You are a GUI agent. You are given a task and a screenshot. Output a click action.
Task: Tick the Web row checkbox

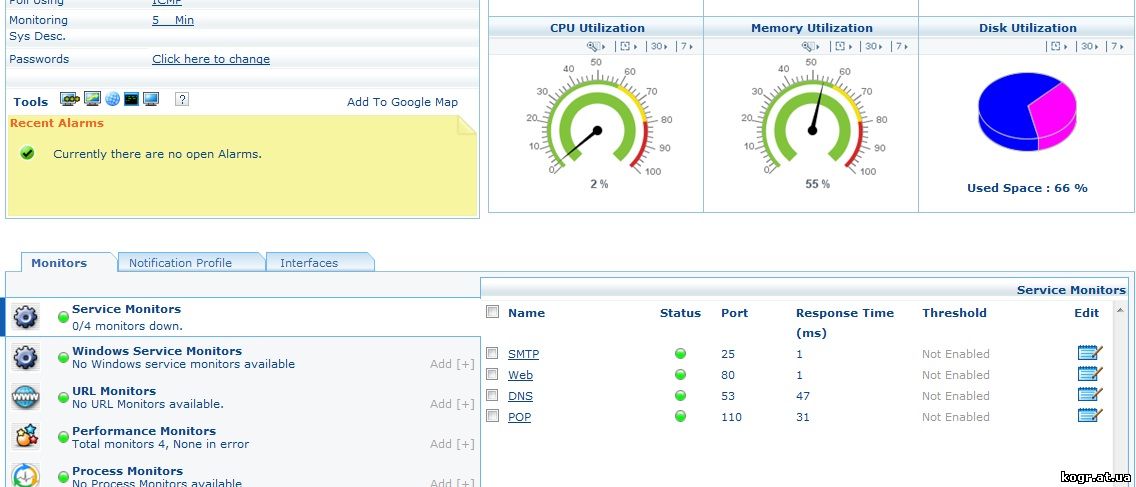pos(492,374)
